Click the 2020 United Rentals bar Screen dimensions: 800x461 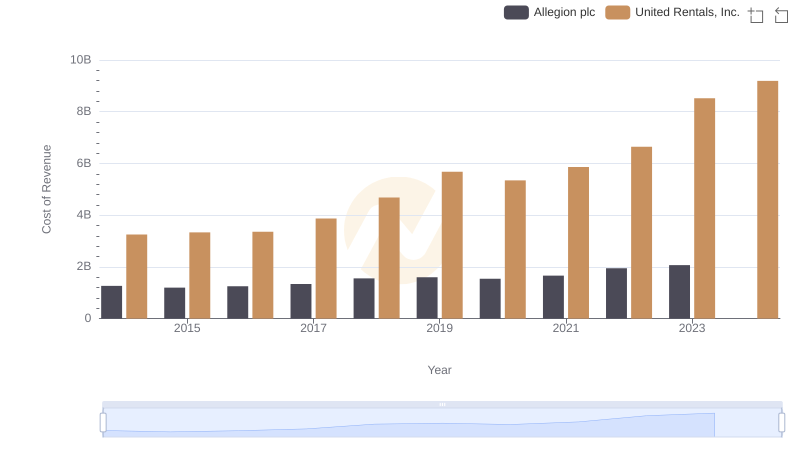pyautogui.click(x=515, y=249)
